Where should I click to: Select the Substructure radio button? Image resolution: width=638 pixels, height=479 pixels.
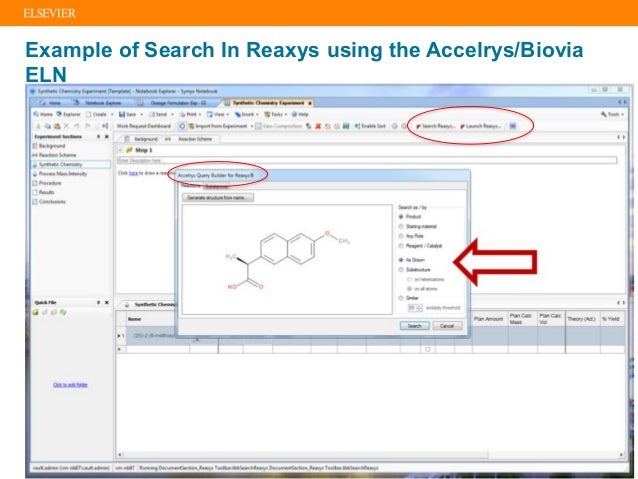(401, 269)
